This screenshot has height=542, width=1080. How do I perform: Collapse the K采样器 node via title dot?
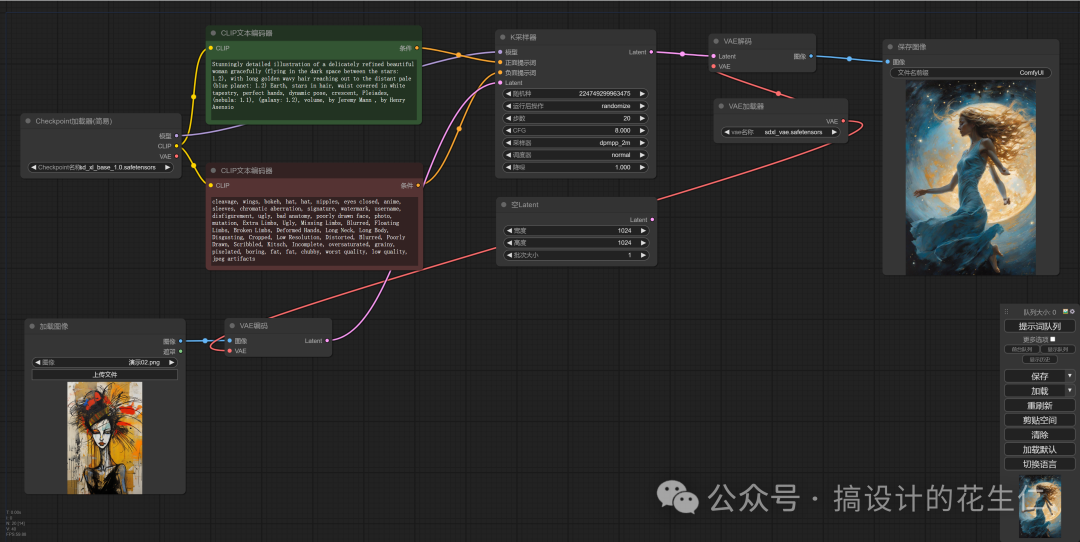point(503,37)
